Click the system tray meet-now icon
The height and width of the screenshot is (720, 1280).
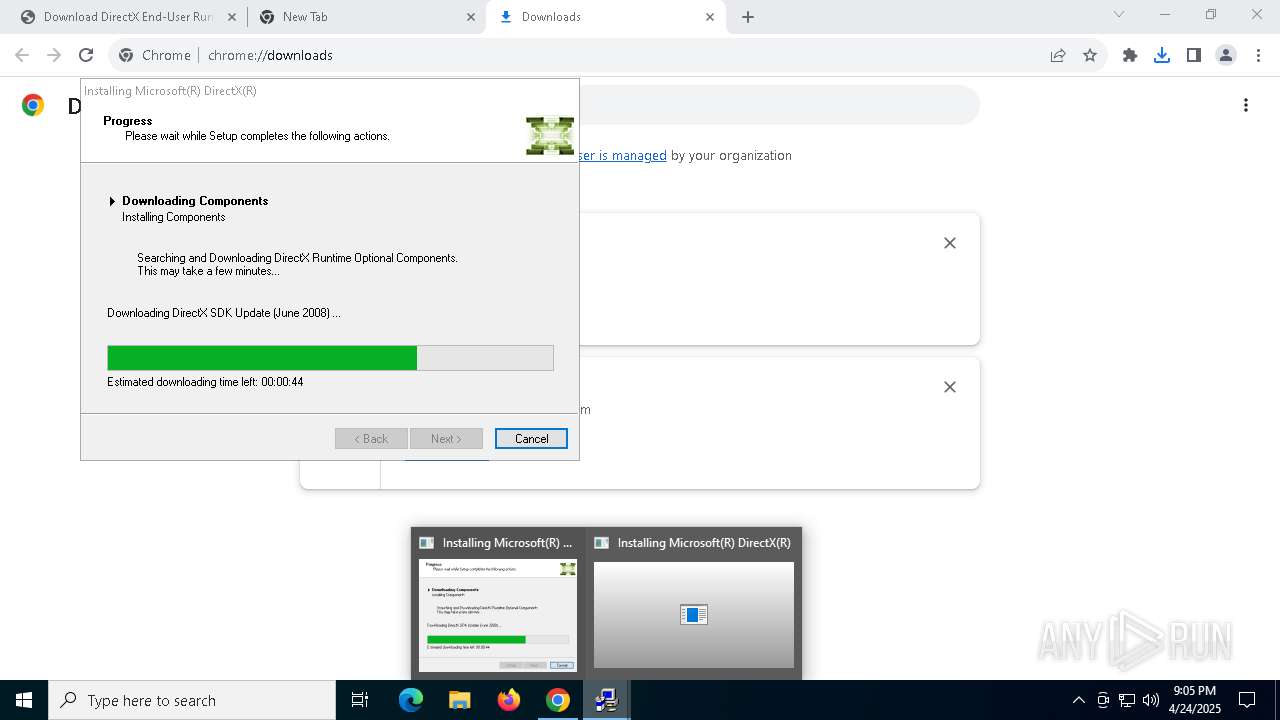pos(1103,700)
